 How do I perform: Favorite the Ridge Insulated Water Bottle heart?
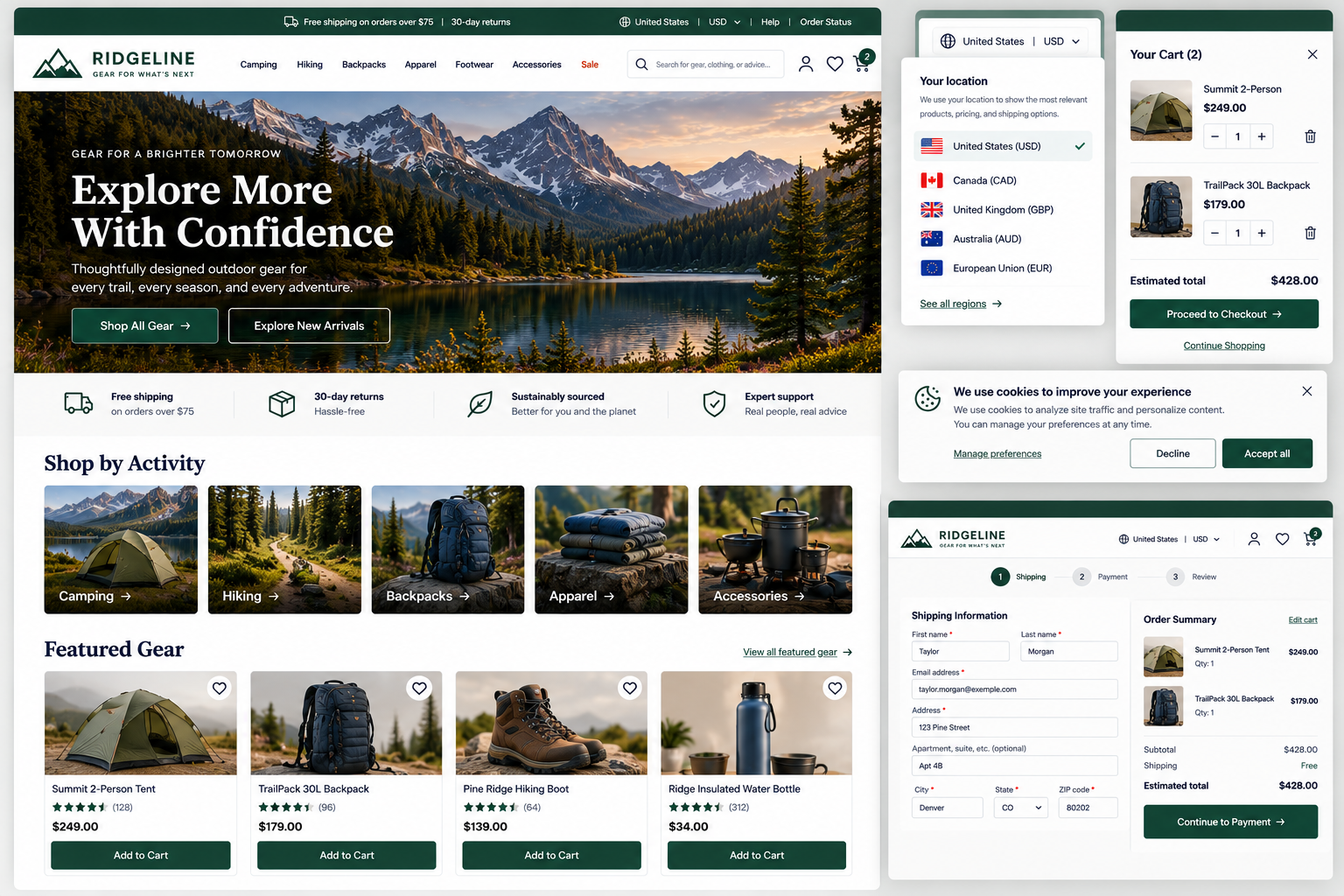pos(836,689)
